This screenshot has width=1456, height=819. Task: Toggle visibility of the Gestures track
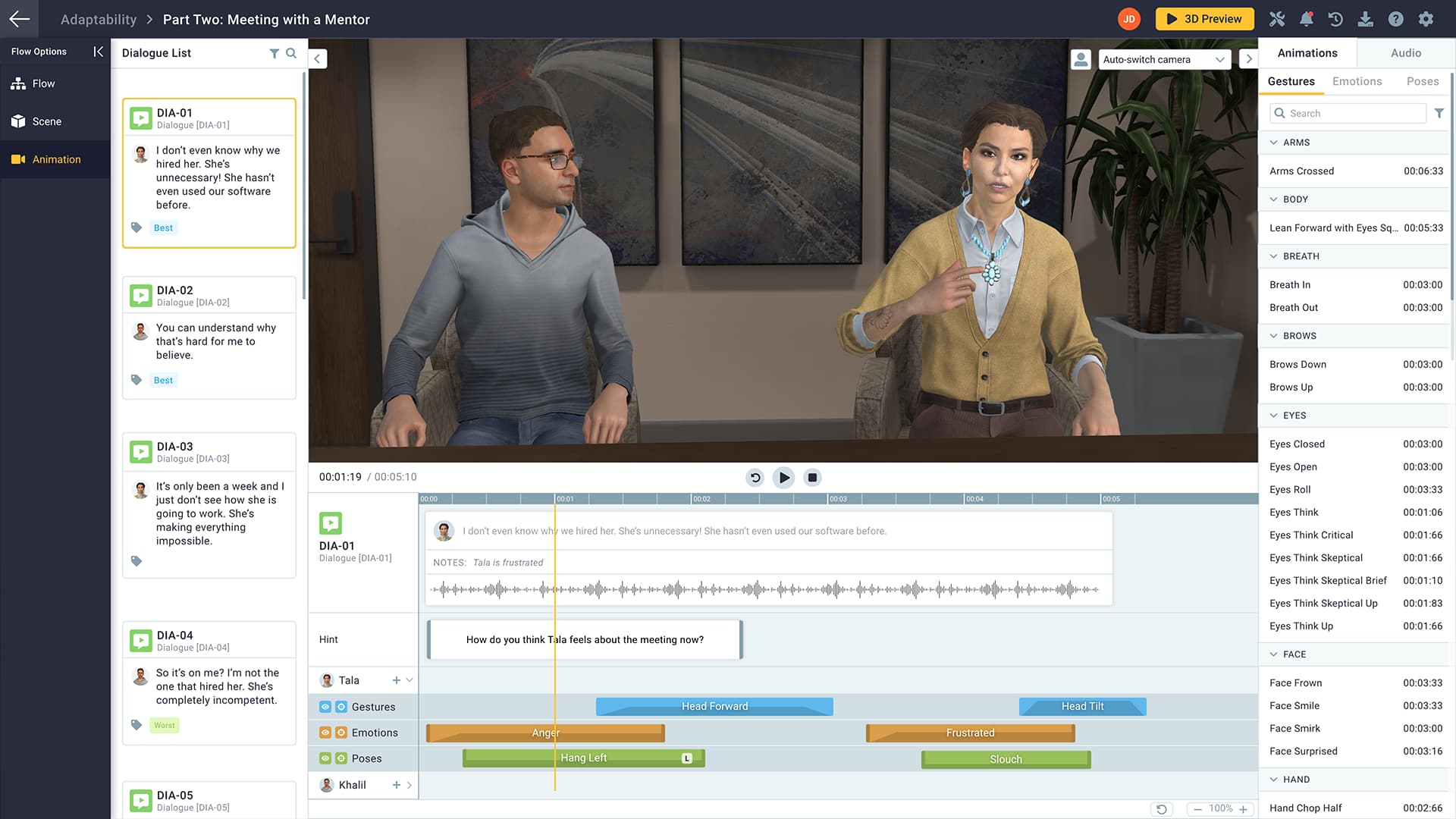pos(325,707)
